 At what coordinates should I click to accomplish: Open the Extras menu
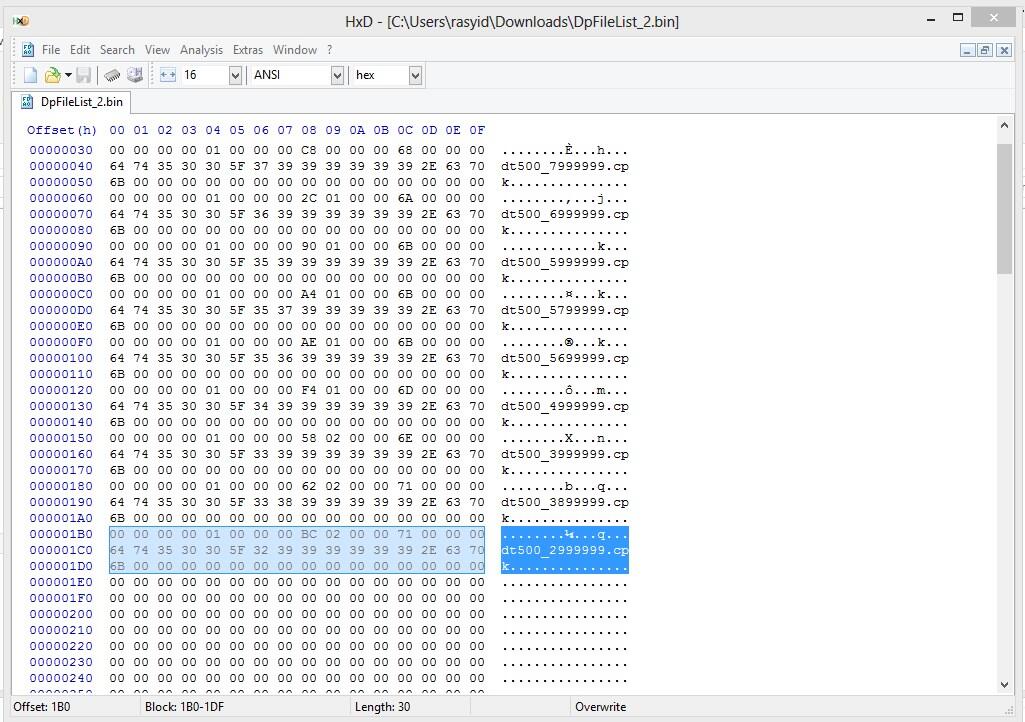point(247,50)
